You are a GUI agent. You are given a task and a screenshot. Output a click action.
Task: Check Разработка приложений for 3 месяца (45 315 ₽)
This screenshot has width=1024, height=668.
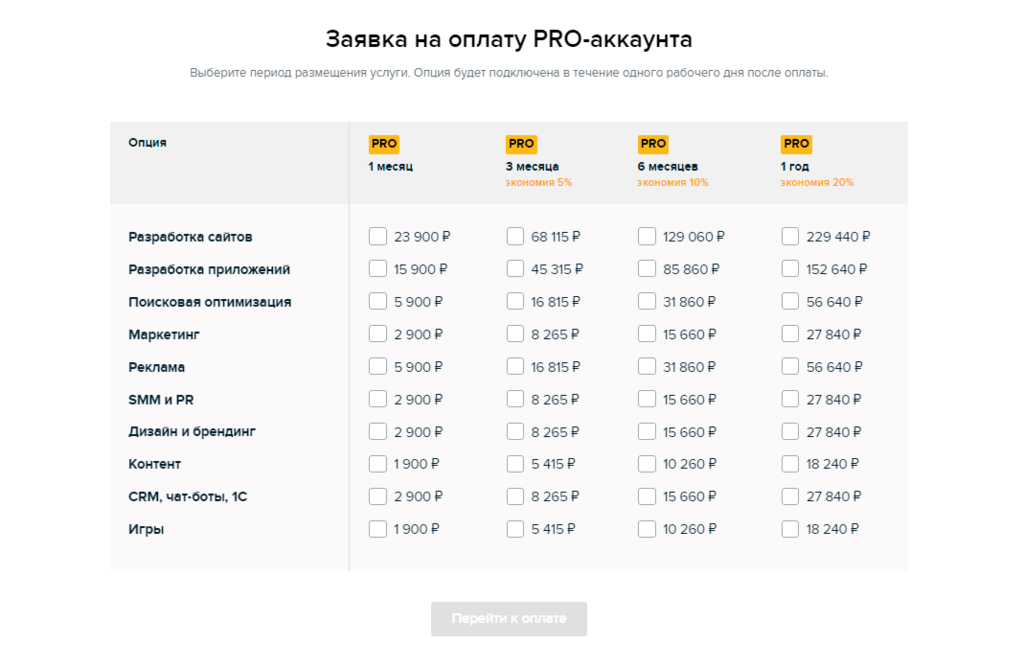click(515, 269)
